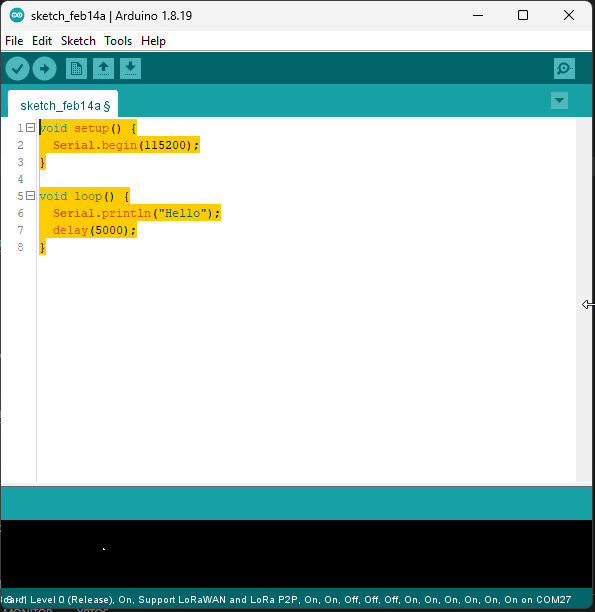The image size is (595, 612).
Task: Click the Serial.println("Hello") line
Action: [x=137, y=213]
